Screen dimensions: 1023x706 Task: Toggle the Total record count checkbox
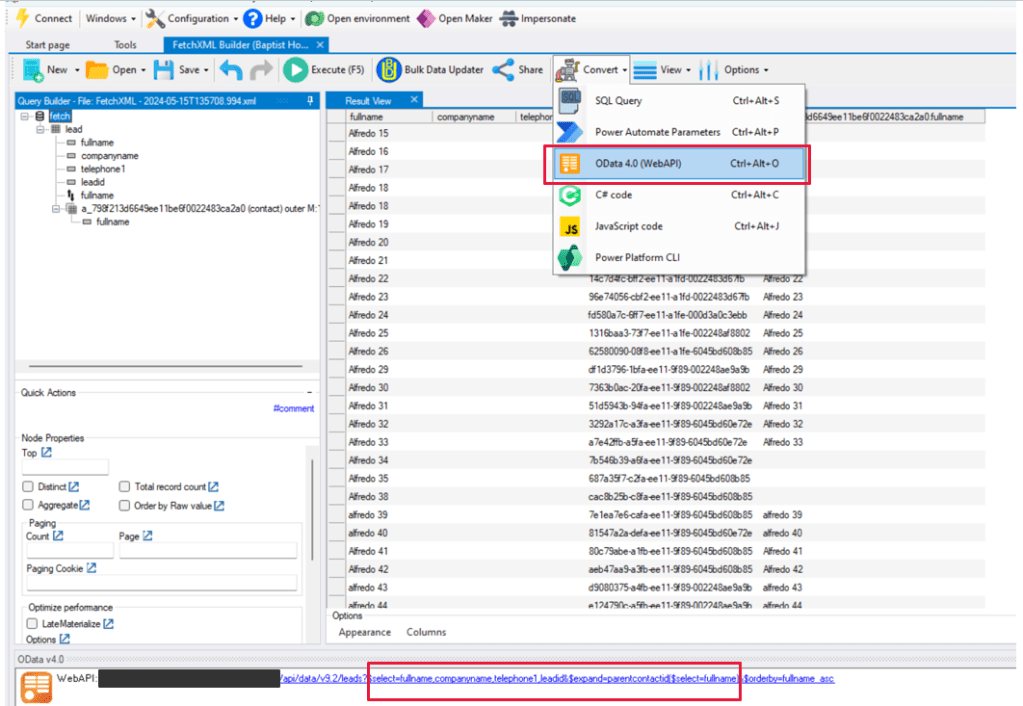tap(125, 487)
